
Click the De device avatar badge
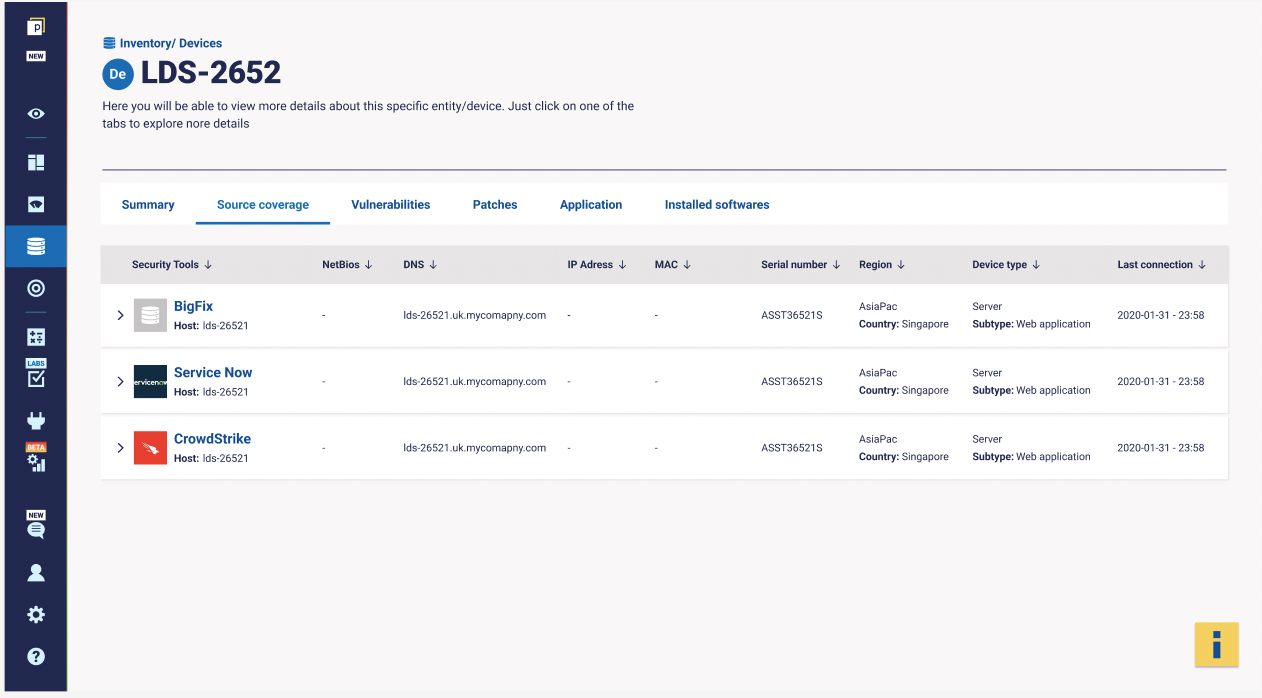[x=118, y=74]
